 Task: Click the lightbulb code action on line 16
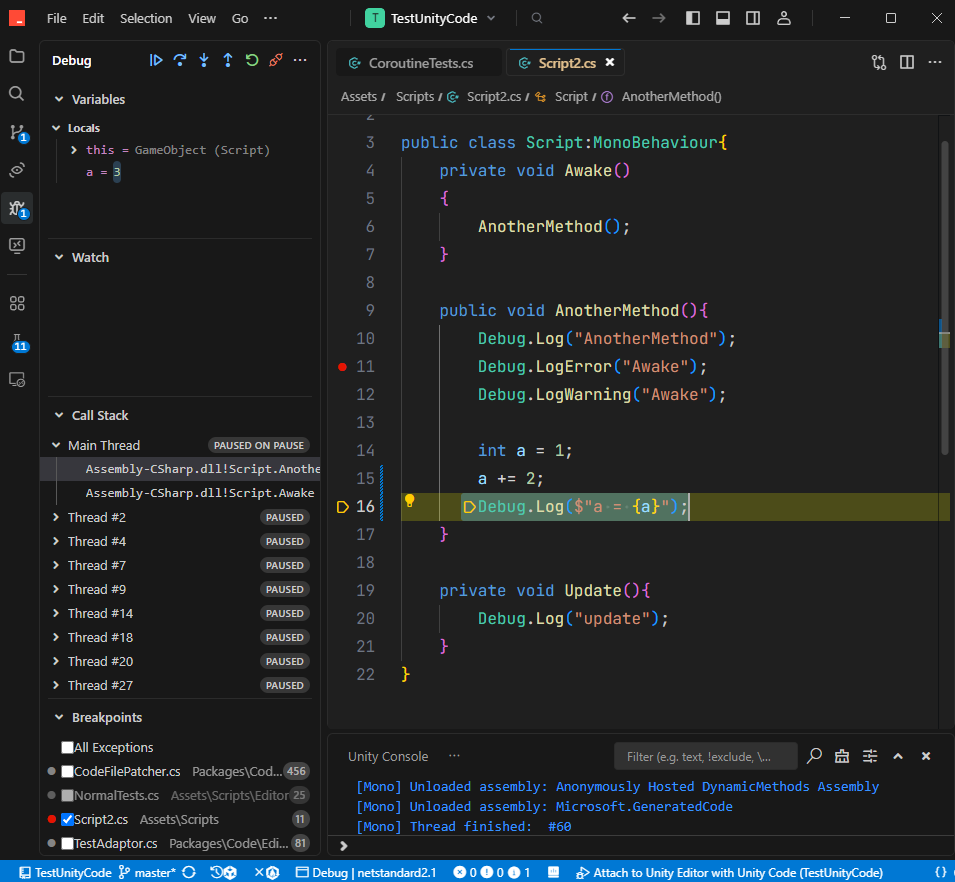point(410,501)
